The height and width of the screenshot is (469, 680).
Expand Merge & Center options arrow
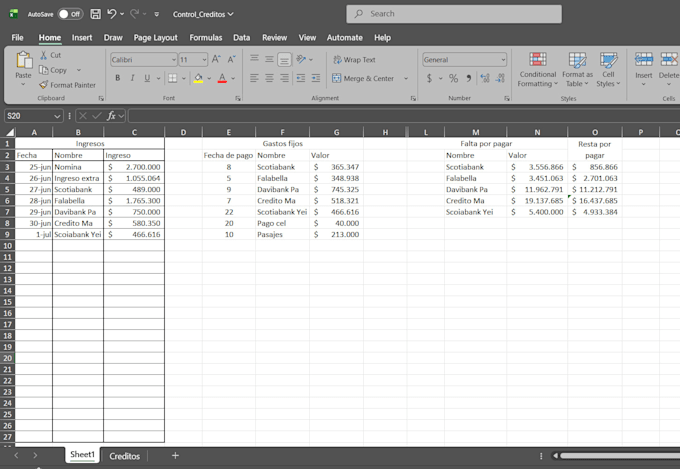pos(406,79)
